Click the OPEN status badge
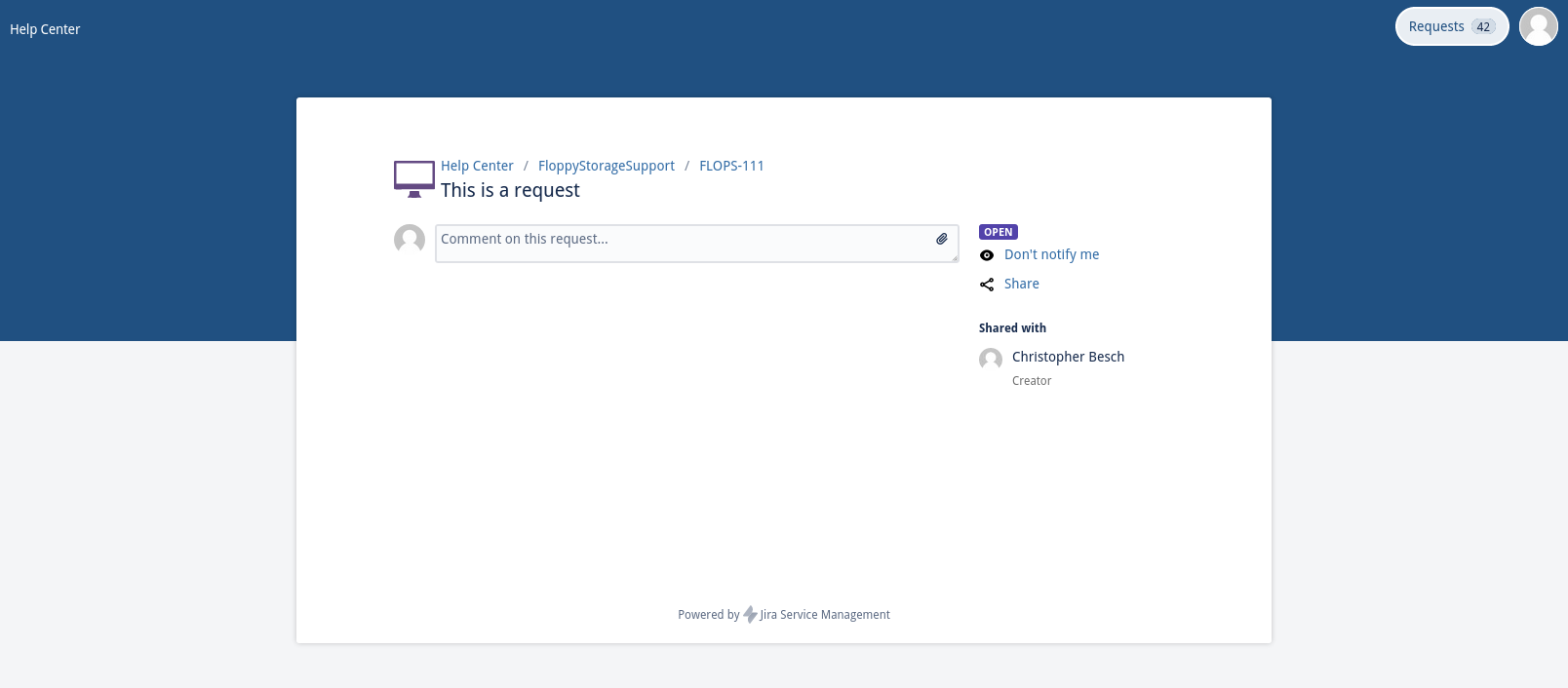 point(999,232)
